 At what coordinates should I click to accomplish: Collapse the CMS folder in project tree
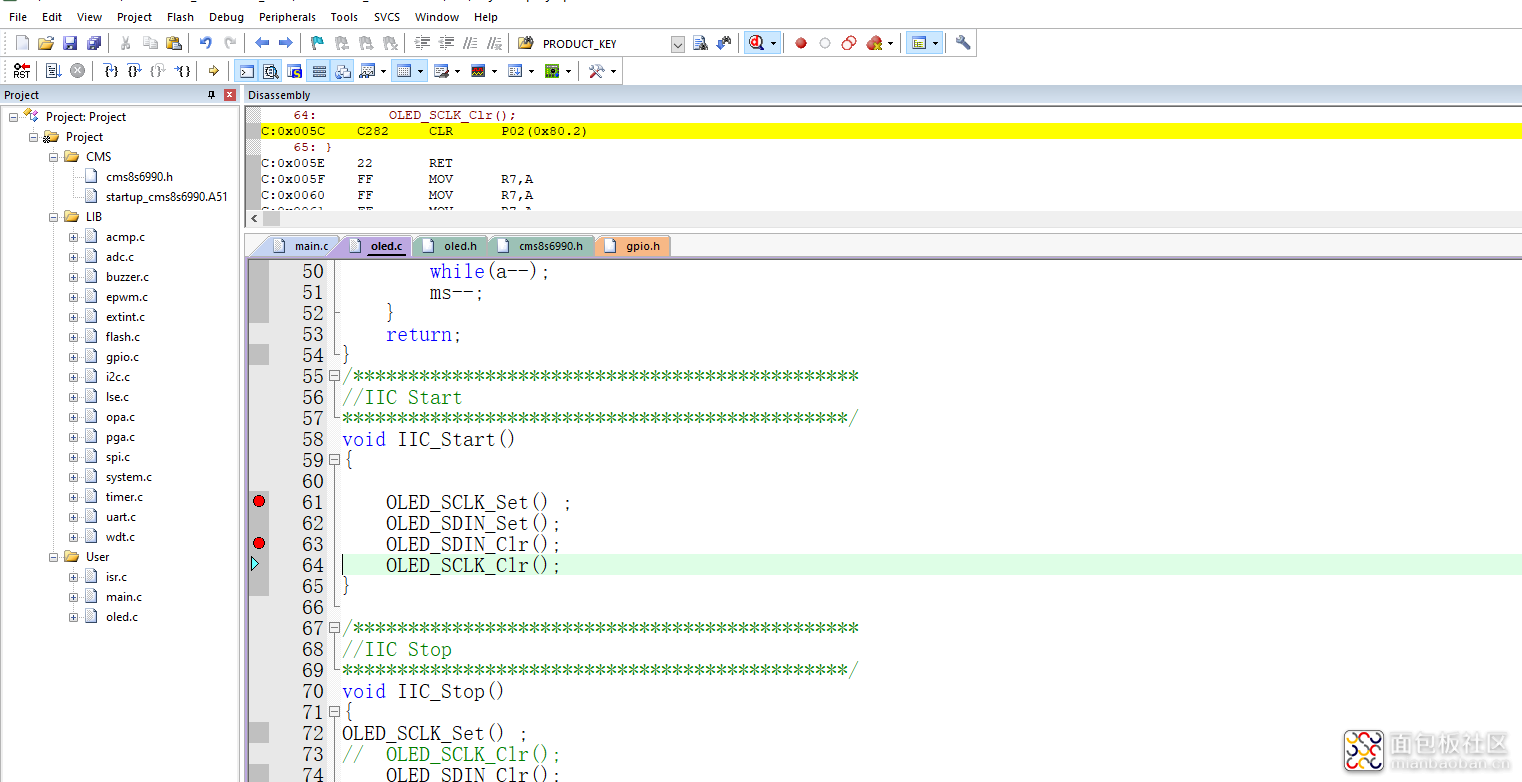(54, 157)
